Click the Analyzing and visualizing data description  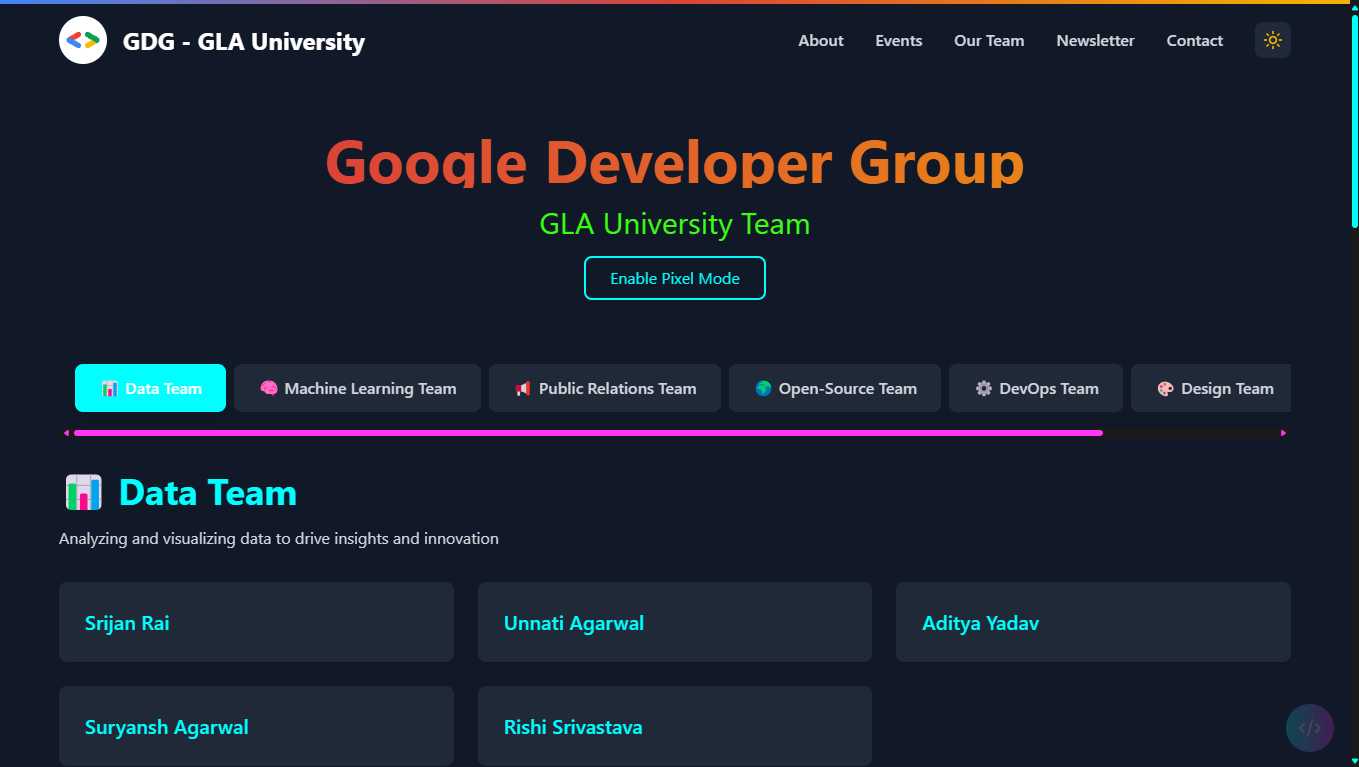(279, 539)
